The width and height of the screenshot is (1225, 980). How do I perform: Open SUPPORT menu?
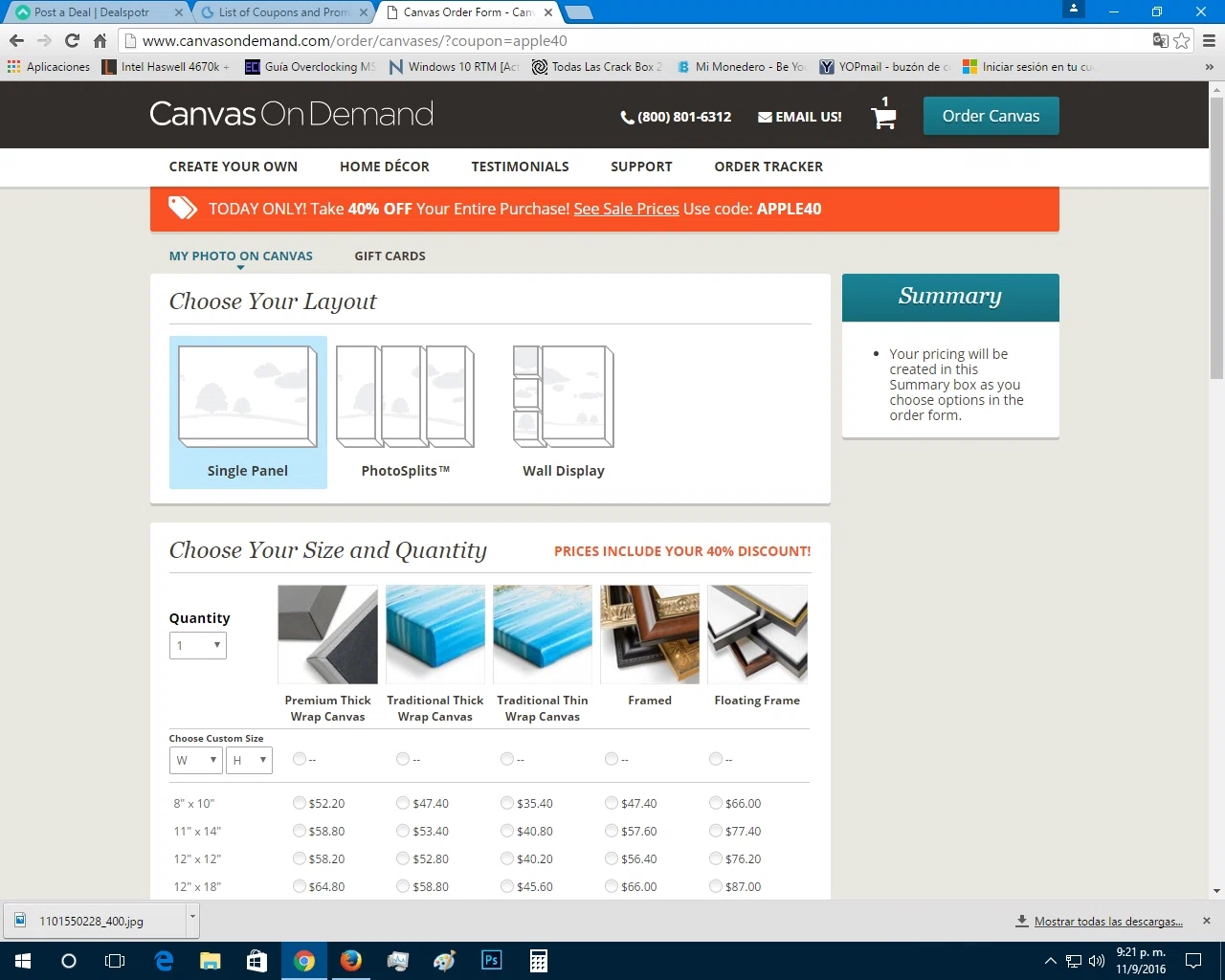point(641,167)
